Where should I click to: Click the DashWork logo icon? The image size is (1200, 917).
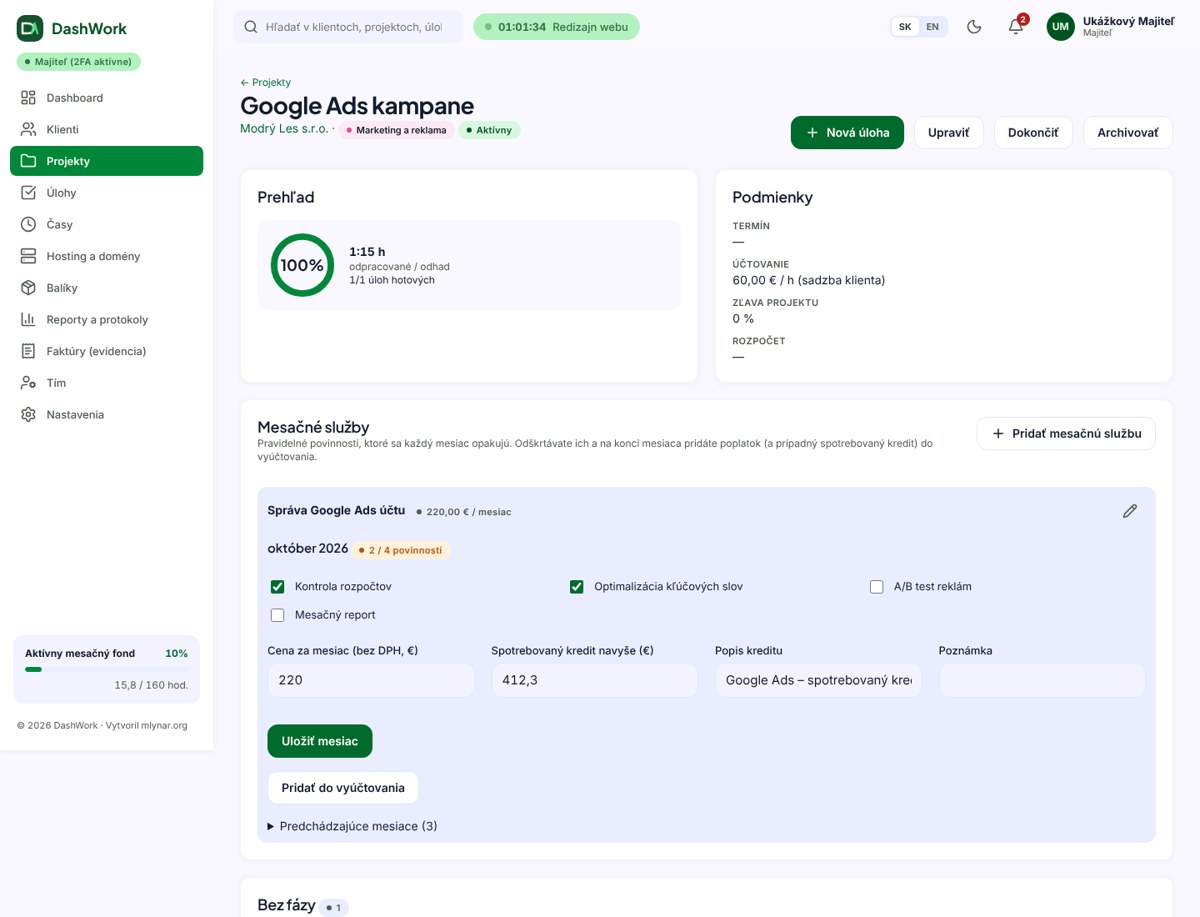pyautogui.click(x=30, y=29)
